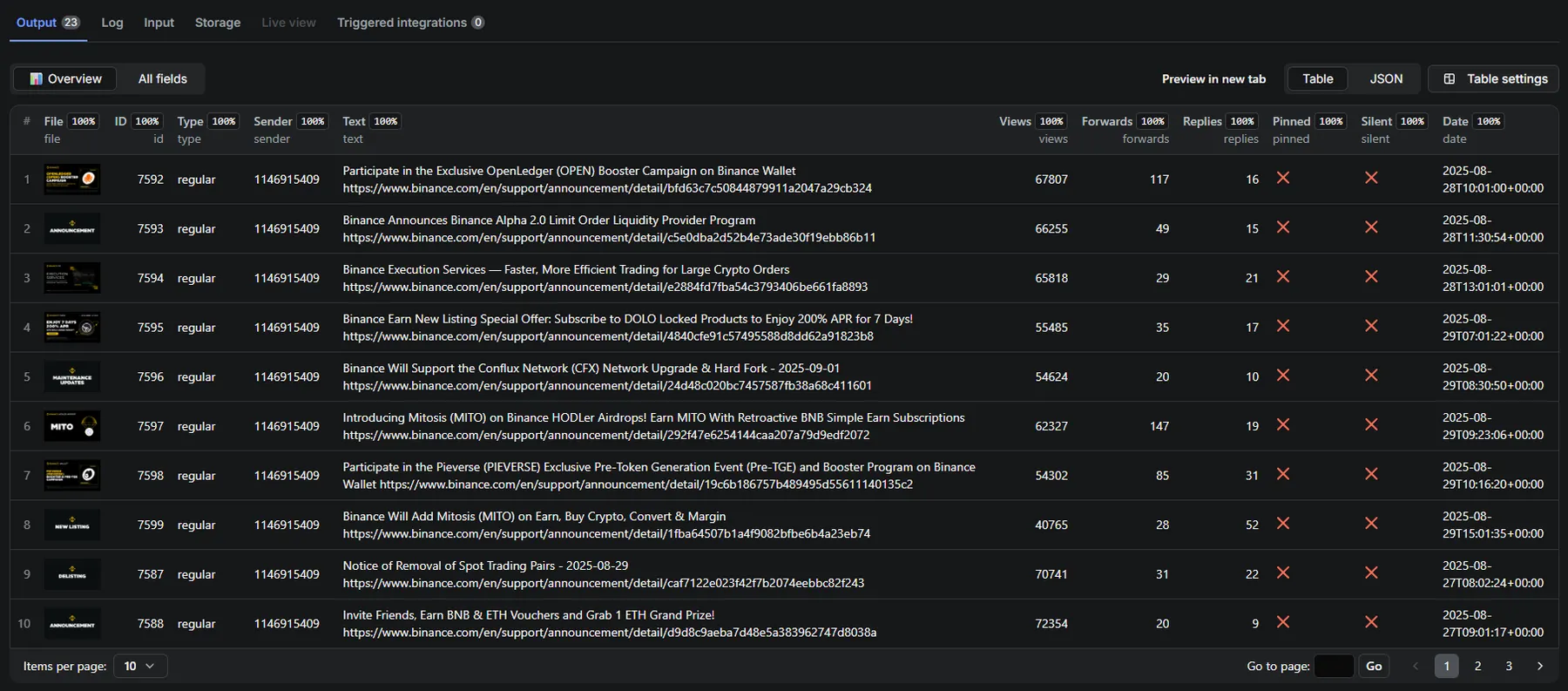This screenshot has height=691, width=1568.
Task: Click pinned X icon for row 7593
Action: pos(1283,227)
